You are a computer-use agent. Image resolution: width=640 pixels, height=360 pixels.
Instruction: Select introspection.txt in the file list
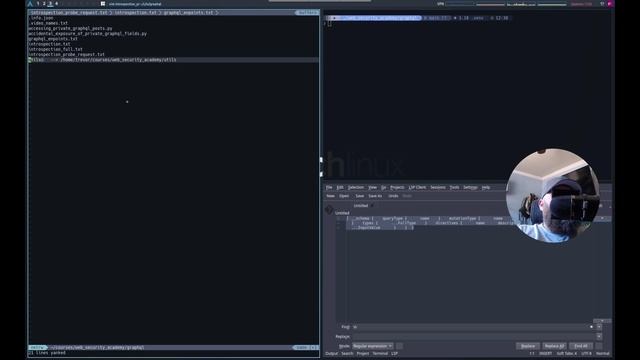pos(49,44)
